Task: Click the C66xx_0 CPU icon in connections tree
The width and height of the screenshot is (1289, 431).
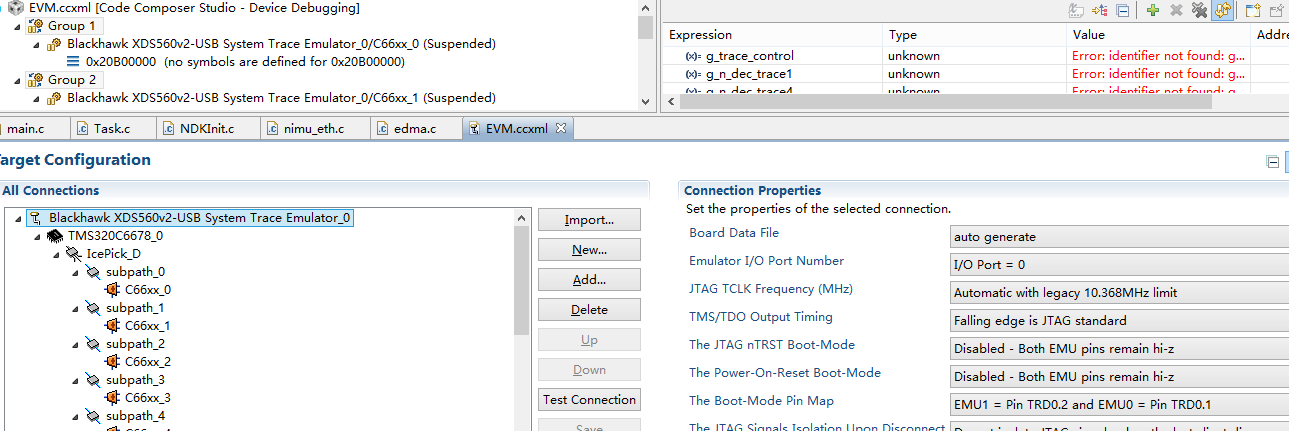Action: (111, 290)
